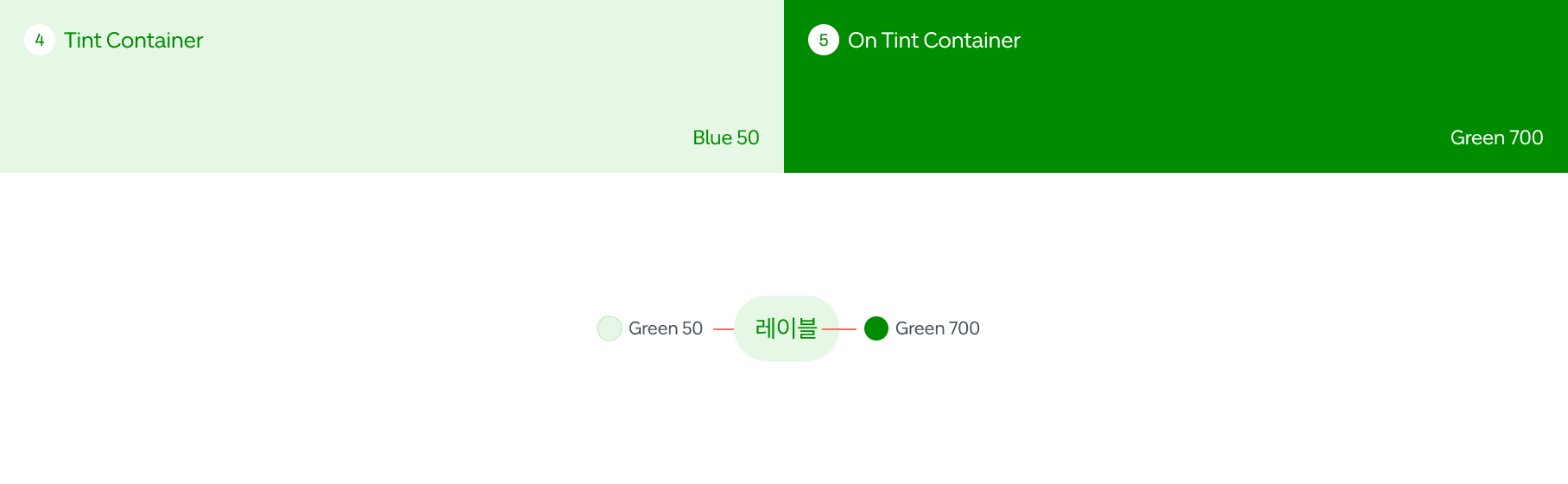1568x484 pixels.
Task: Select the light Green 50 swatch circle
Action: tap(610, 328)
